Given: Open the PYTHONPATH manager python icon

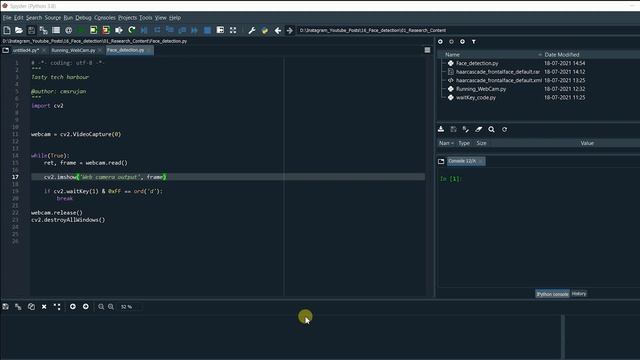Looking at the screenshot, I should (x=264, y=30).
